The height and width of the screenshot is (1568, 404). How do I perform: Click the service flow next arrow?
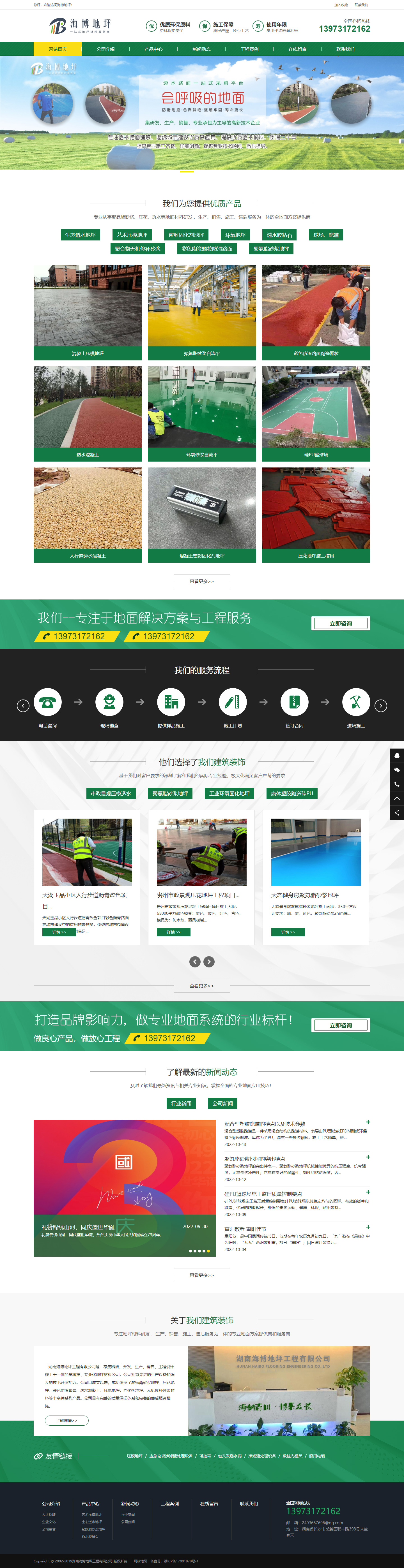click(381, 705)
